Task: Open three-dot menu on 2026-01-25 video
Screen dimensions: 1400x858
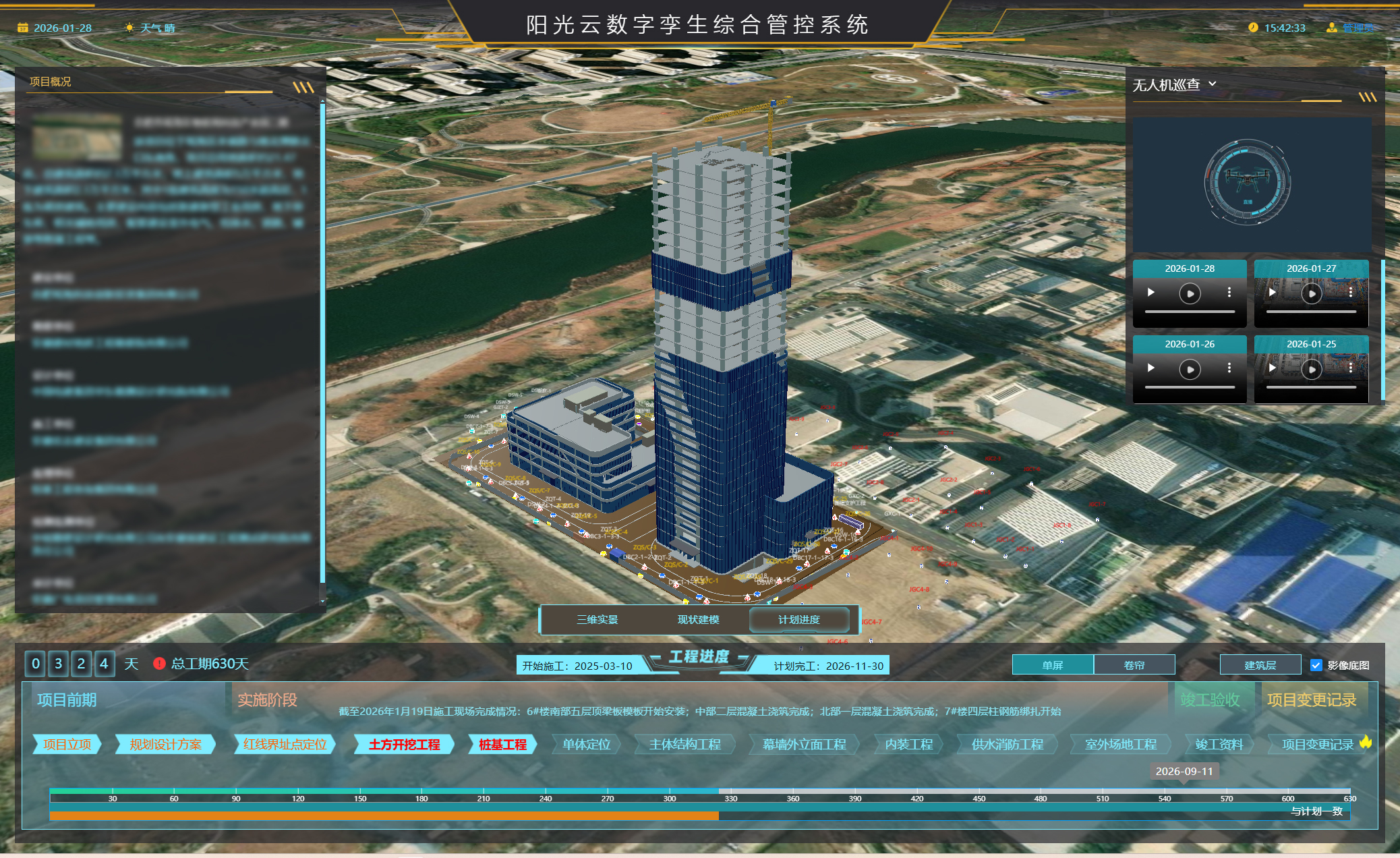Action: tap(1350, 368)
